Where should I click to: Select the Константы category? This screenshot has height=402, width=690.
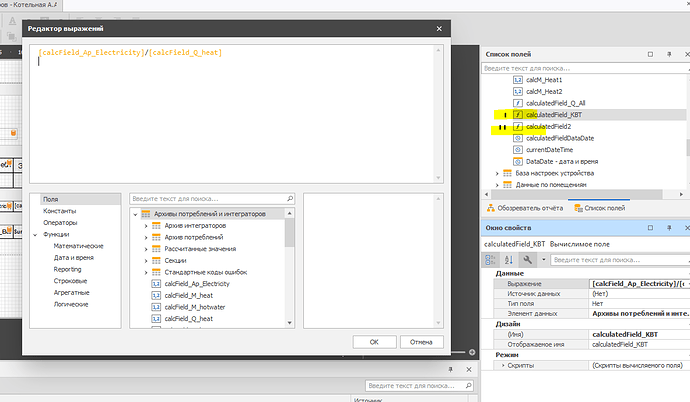click(59, 211)
